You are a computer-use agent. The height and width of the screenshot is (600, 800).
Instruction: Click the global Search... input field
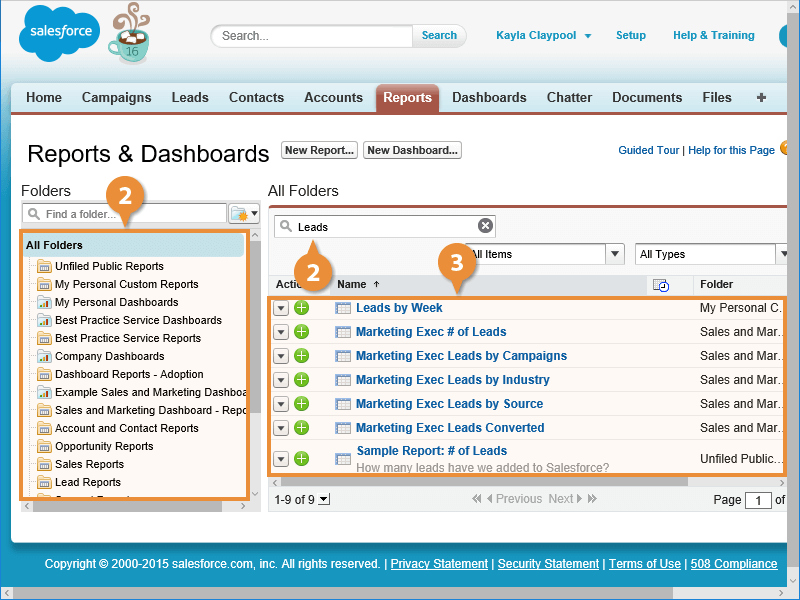312,36
